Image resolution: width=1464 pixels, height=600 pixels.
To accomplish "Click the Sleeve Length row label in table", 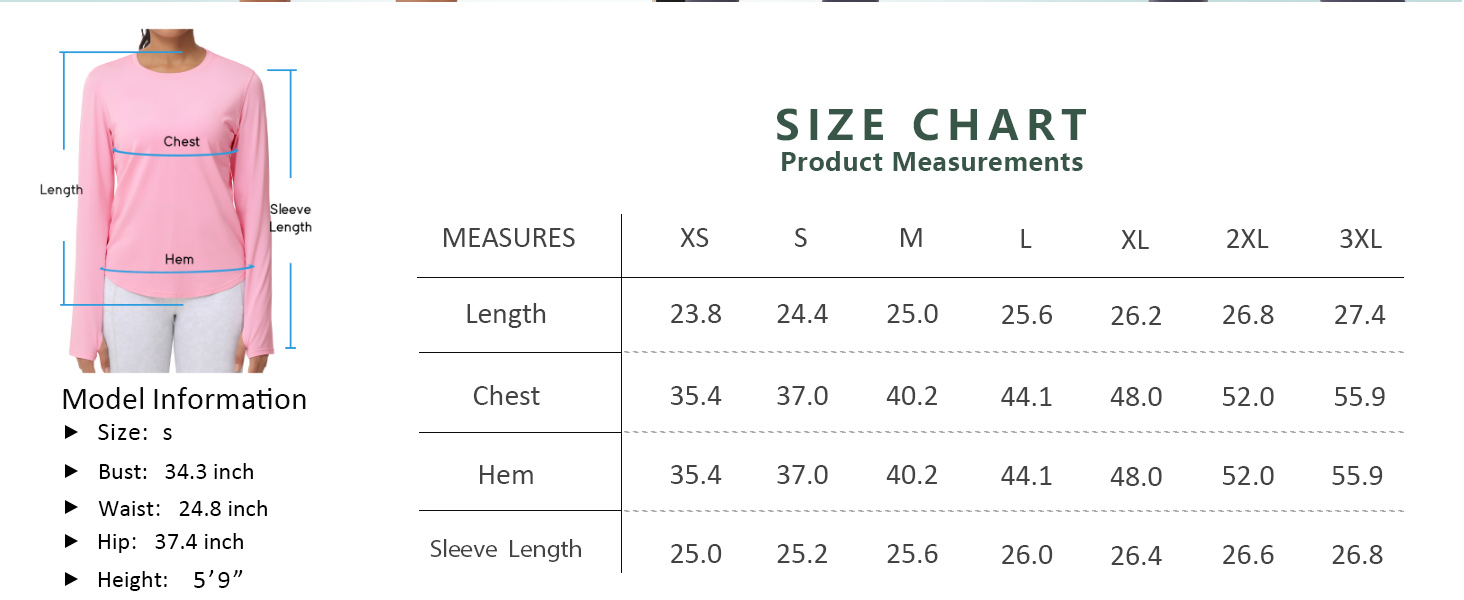I will point(506,549).
